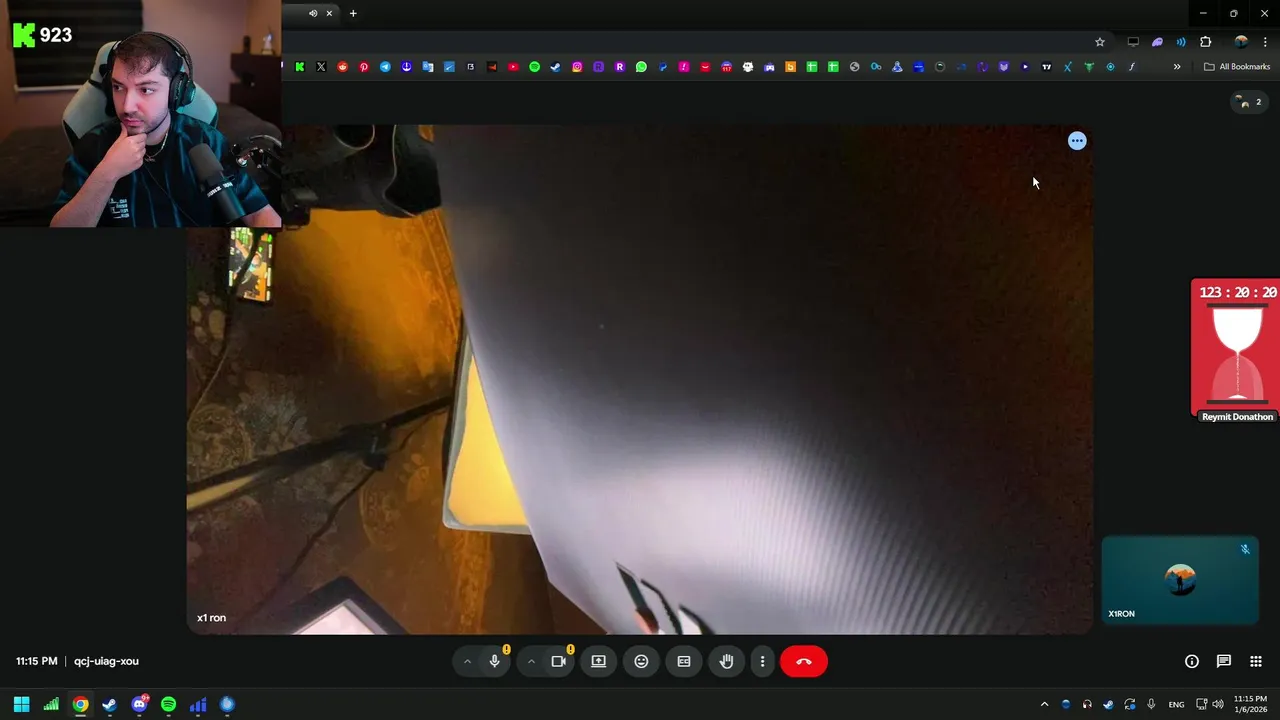Open Chrome three-dot menu
The image size is (1280, 720).
pos(1265,42)
